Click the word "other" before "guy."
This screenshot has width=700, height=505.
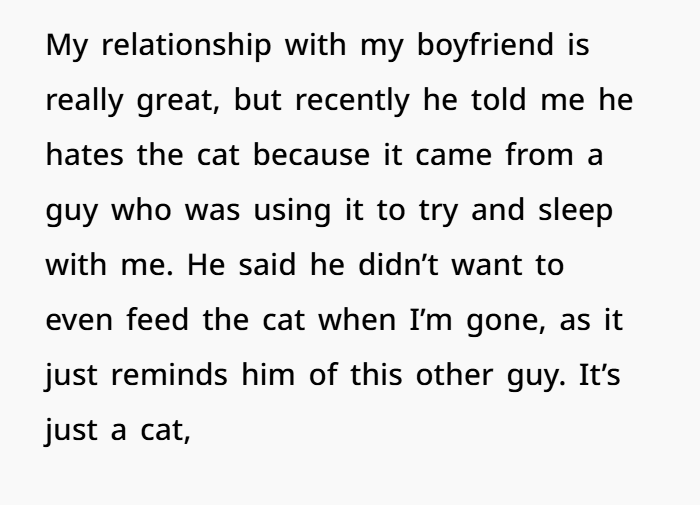[454, 374]
